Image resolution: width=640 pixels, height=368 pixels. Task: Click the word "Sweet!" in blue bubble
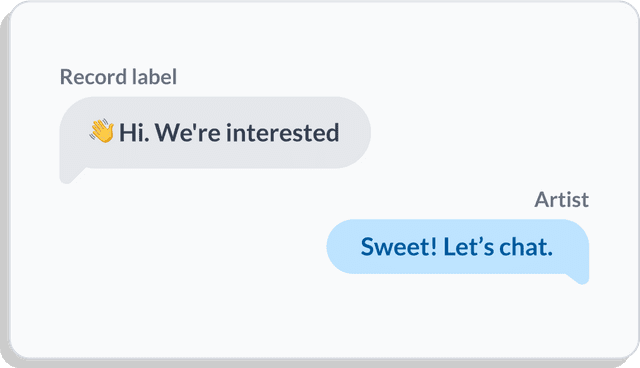pos(399,247)
